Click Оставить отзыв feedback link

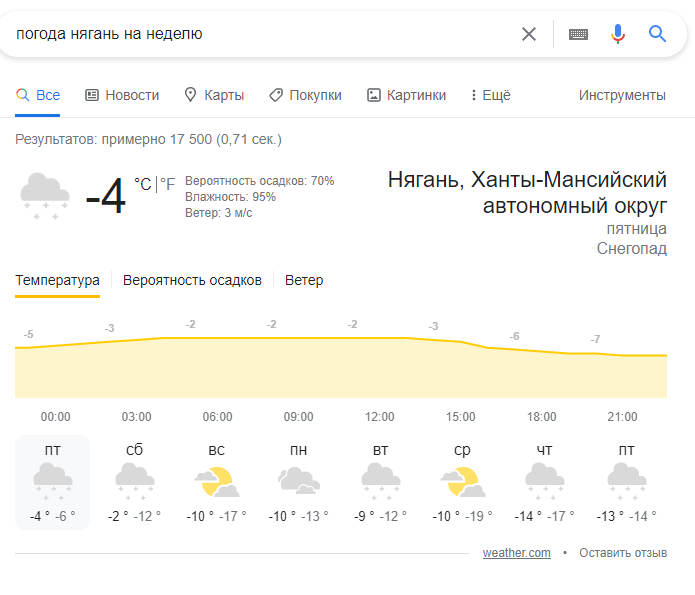623,553
